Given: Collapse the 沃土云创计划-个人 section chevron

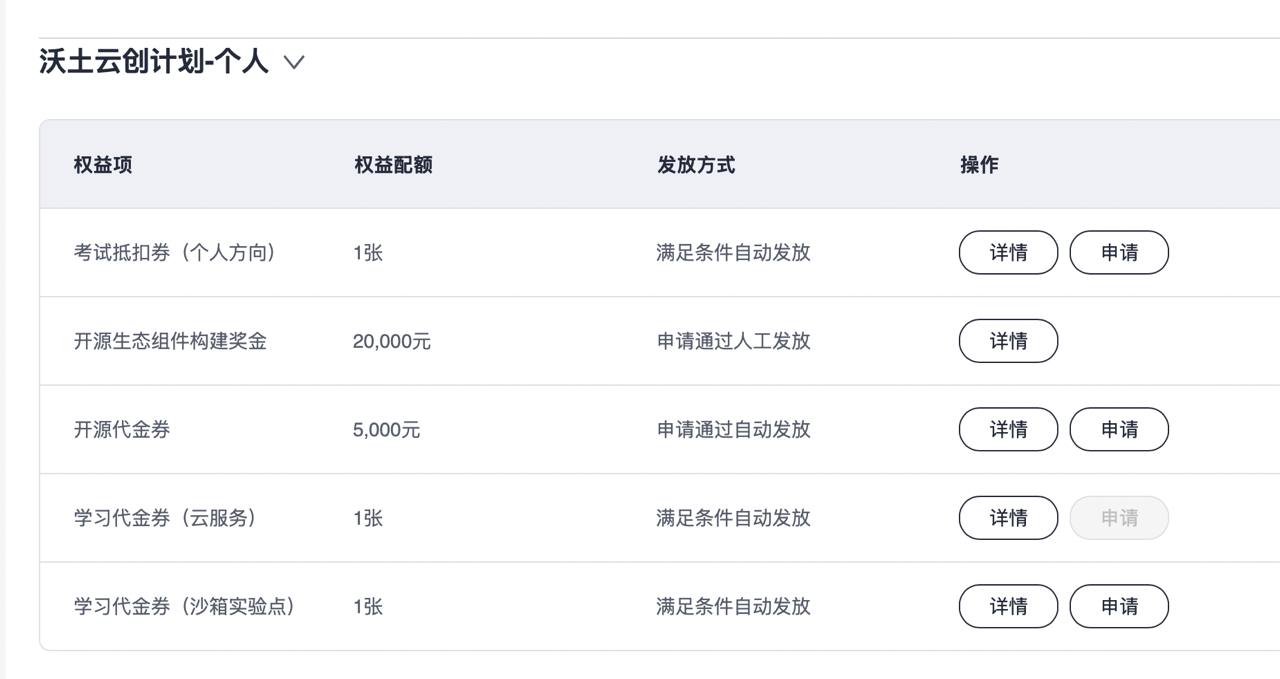Looking at the screenshot, I should click(x=293, y=62).
